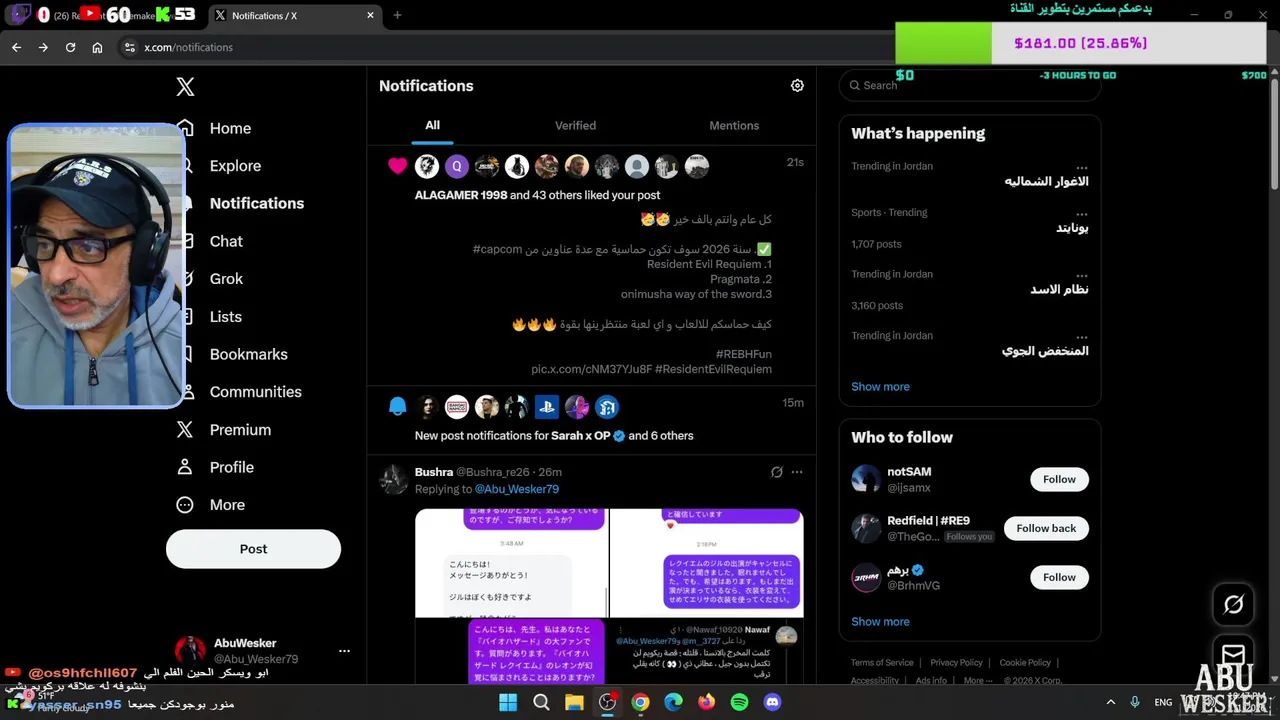Select the All notifications tab

432,125
